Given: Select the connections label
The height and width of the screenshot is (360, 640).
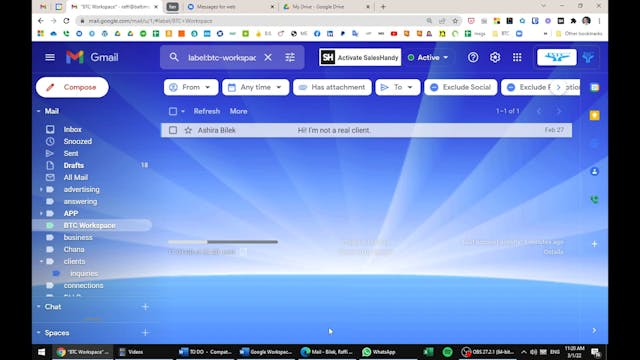Looking at the screenshot, I should click(83, 286).
